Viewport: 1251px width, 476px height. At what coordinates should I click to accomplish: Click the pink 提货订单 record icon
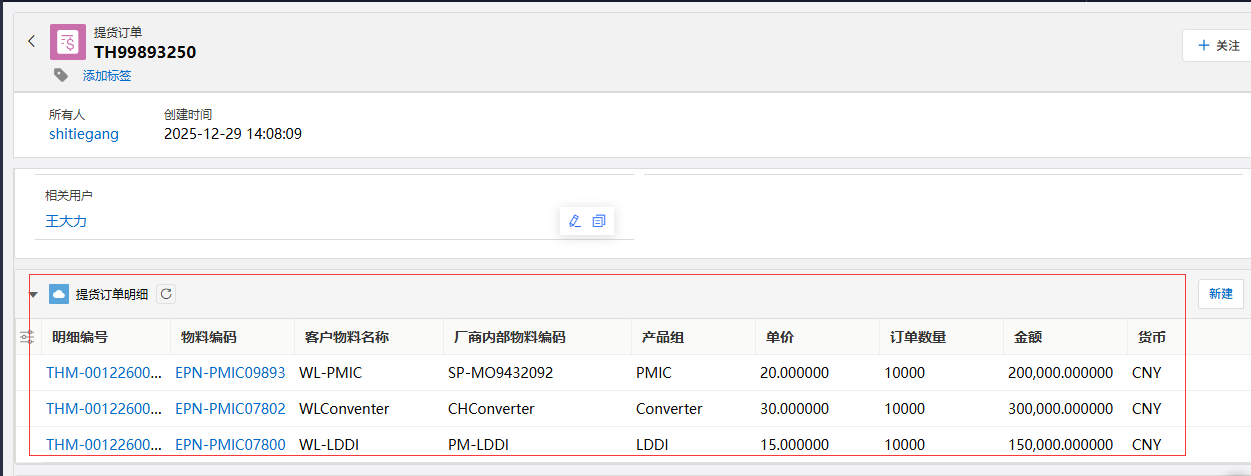68,42
